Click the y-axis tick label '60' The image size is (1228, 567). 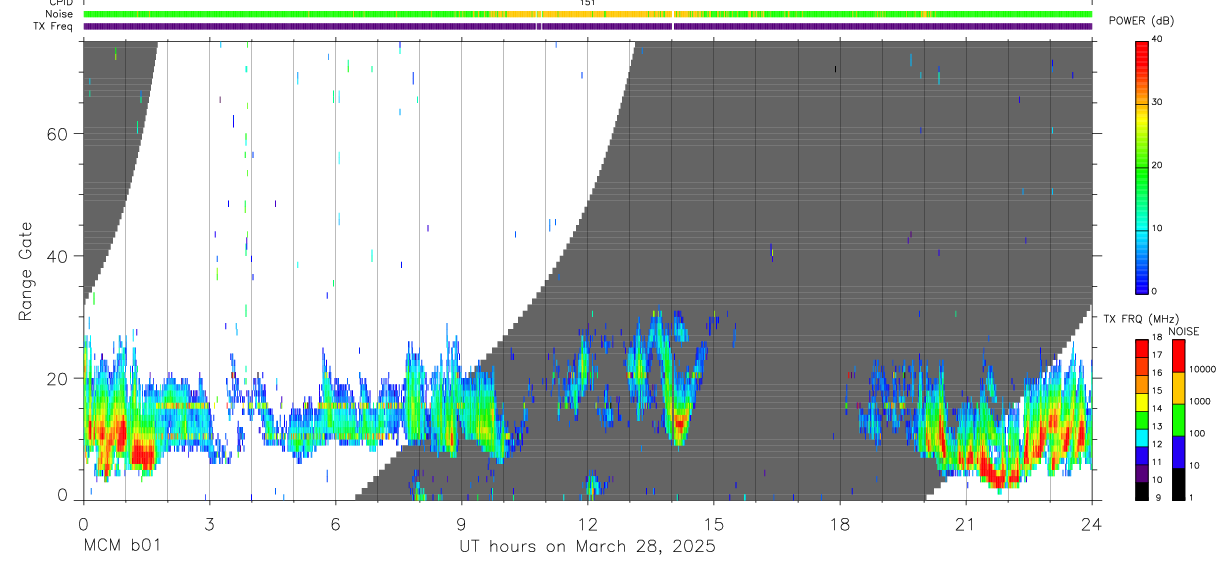click(x=57, y=134)
